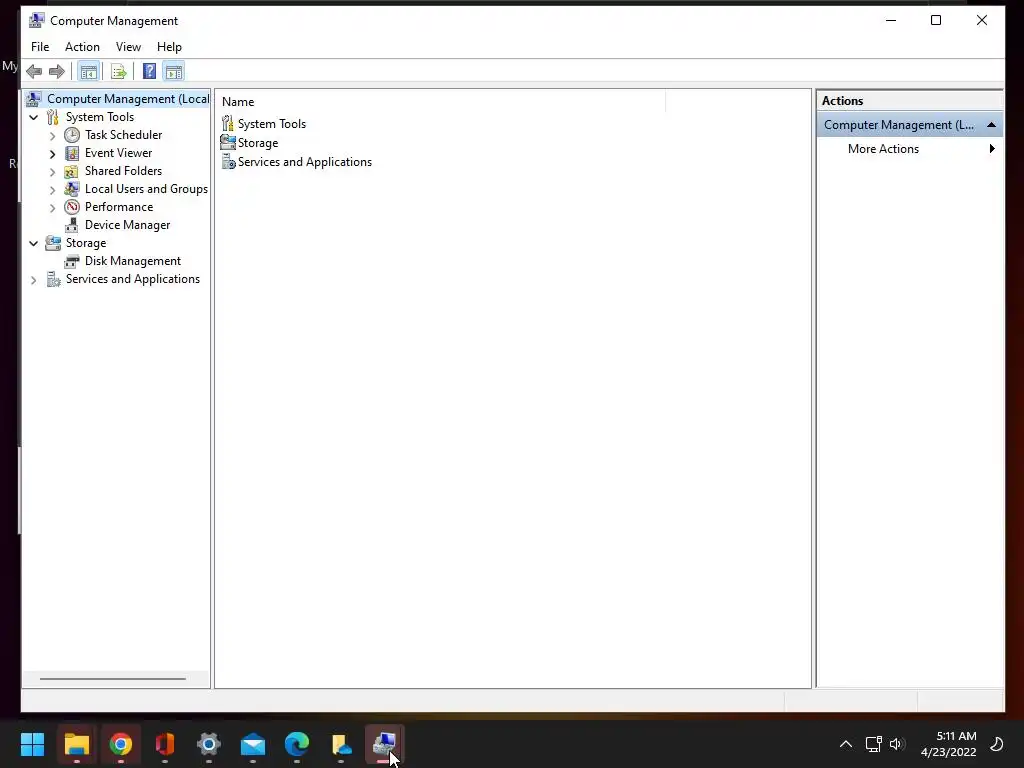Toggle Show/Hide Action Pane toolbar icon

tap(174, 71)
